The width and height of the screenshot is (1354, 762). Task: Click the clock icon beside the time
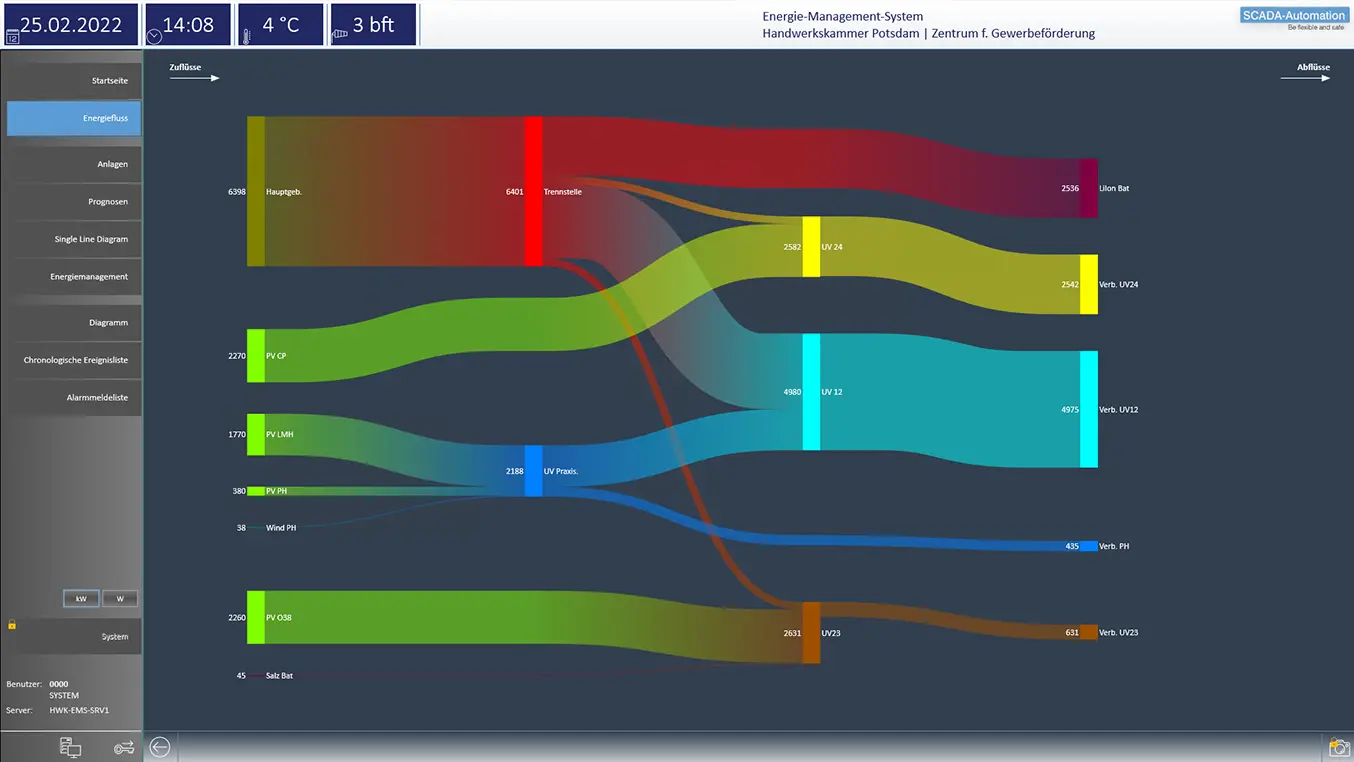pyautogui.click(x=153, y=36)
